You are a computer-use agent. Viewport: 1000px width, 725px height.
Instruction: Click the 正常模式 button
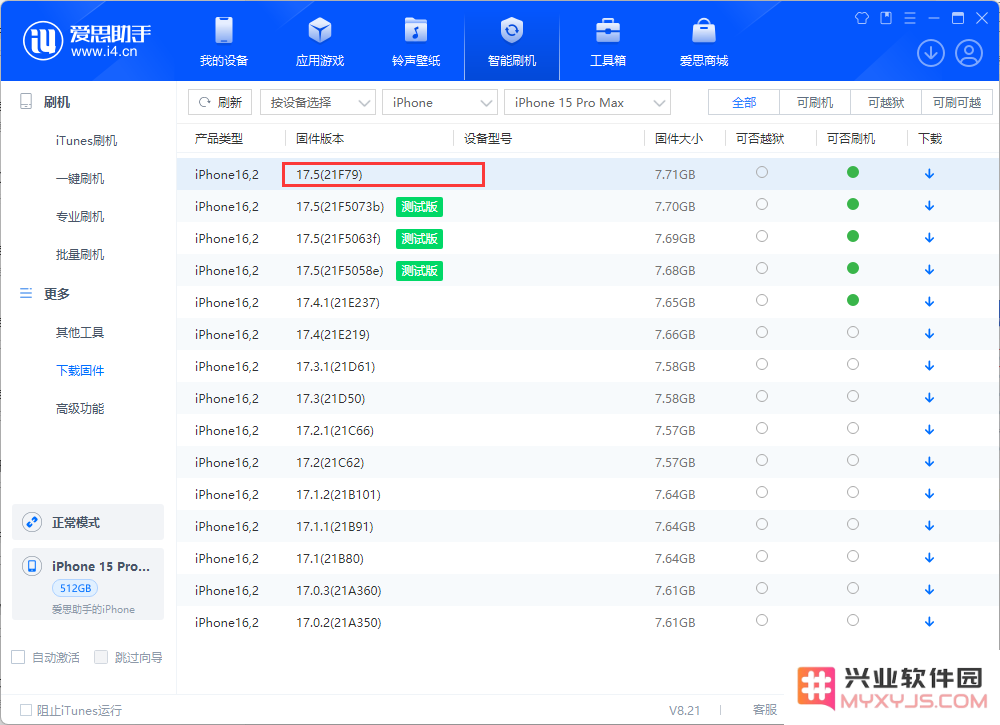(88, 522)
